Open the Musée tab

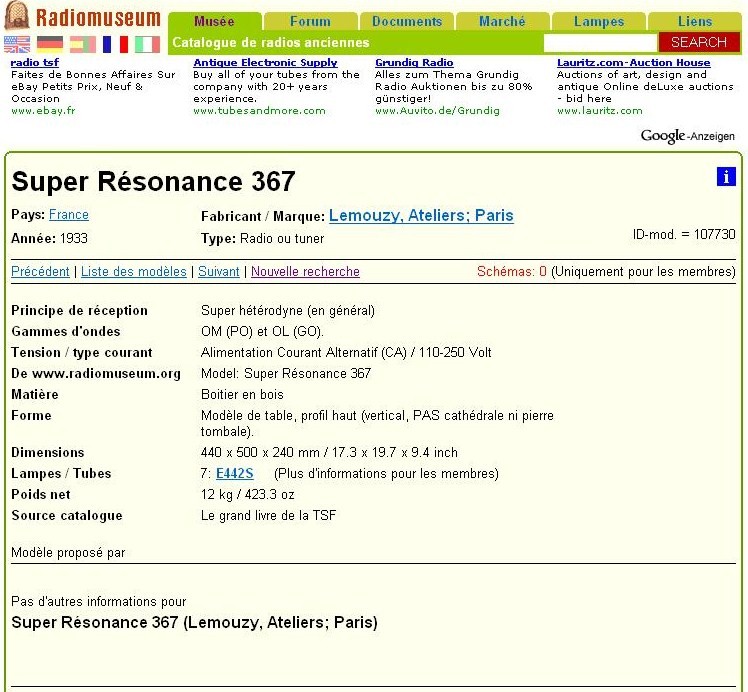pyautogui.click(x=214, y=21)
